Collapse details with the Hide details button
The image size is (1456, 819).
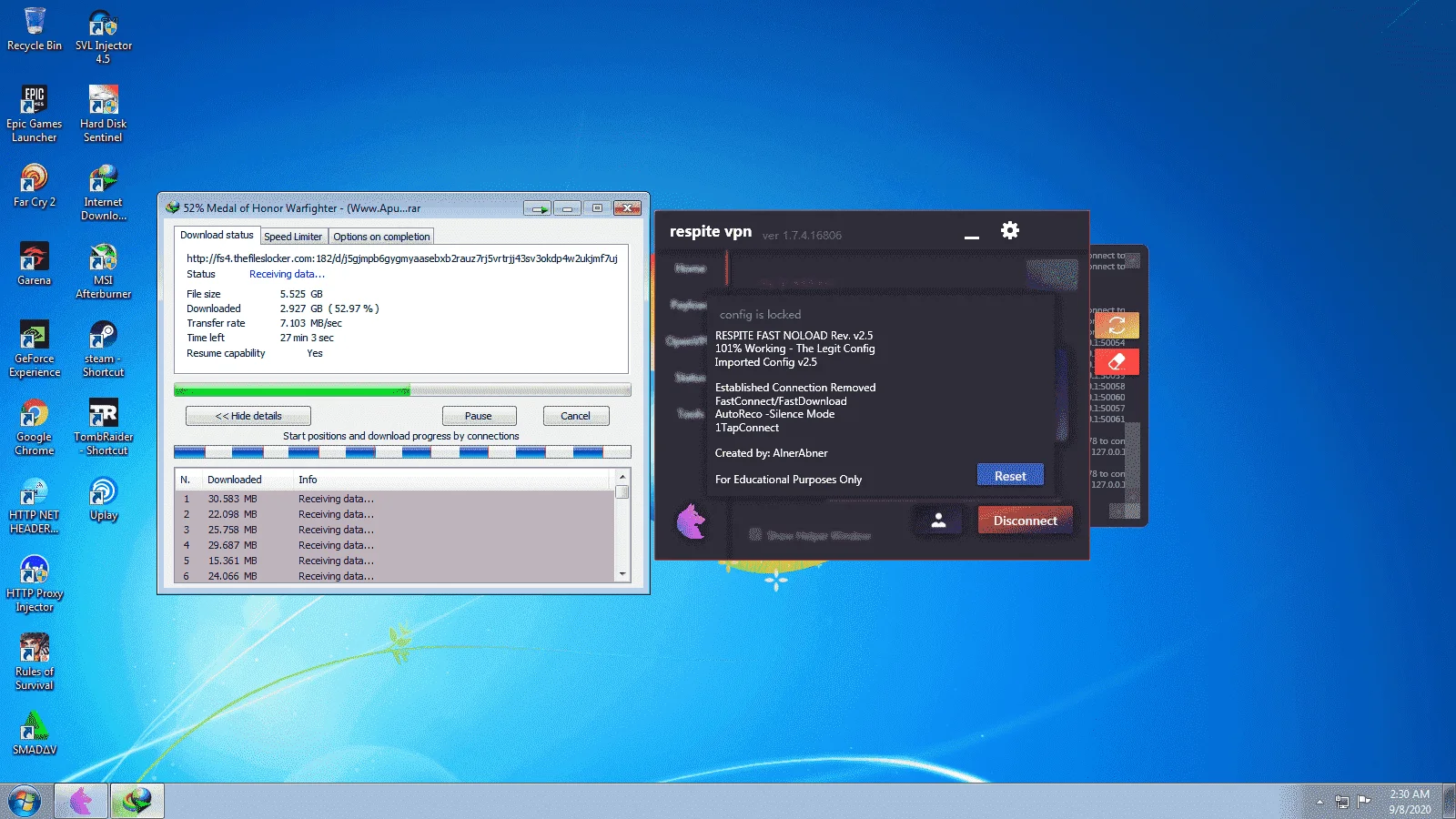tap(248, 416)
